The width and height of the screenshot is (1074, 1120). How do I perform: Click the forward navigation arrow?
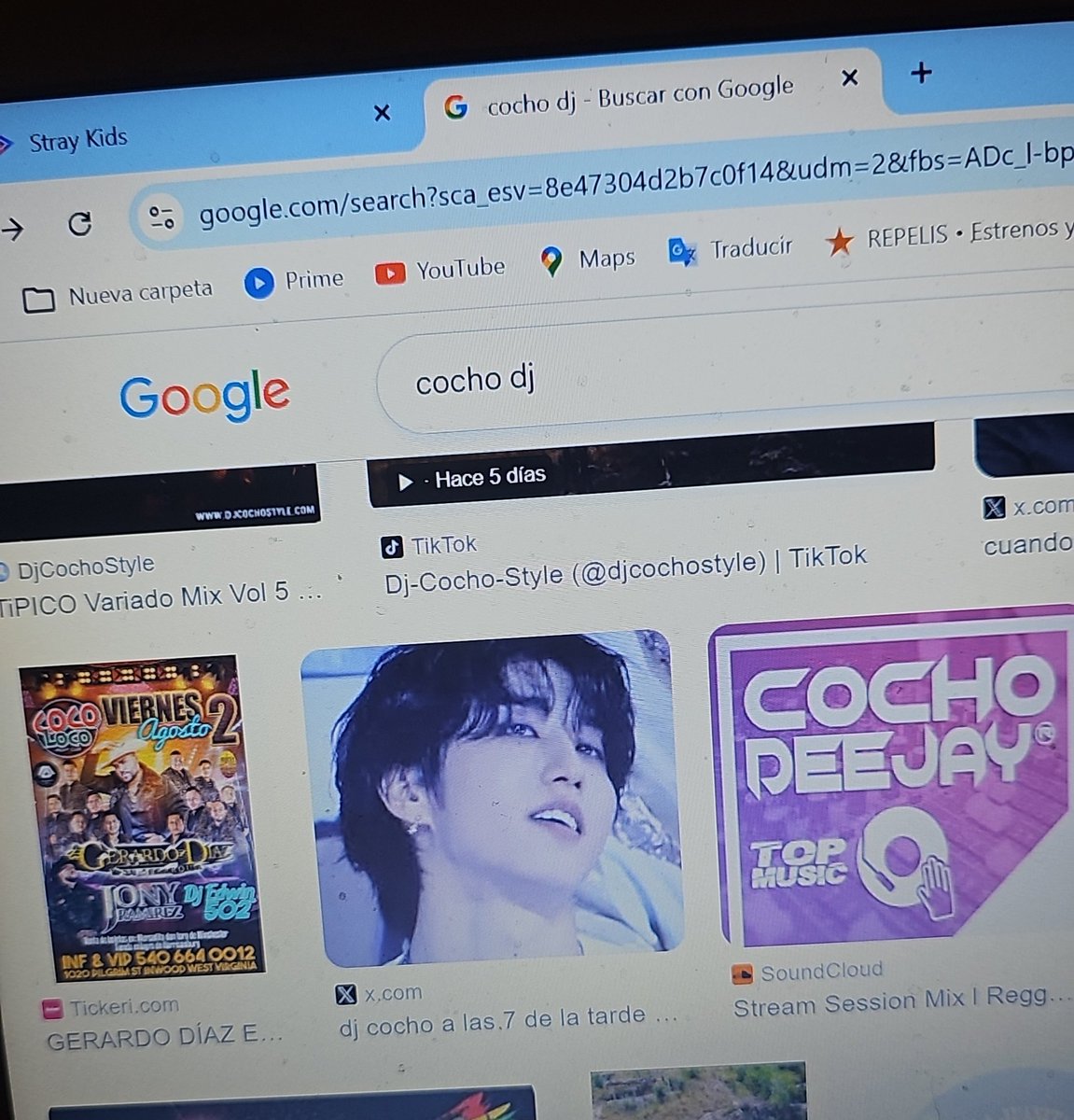[x=12, y=227]
